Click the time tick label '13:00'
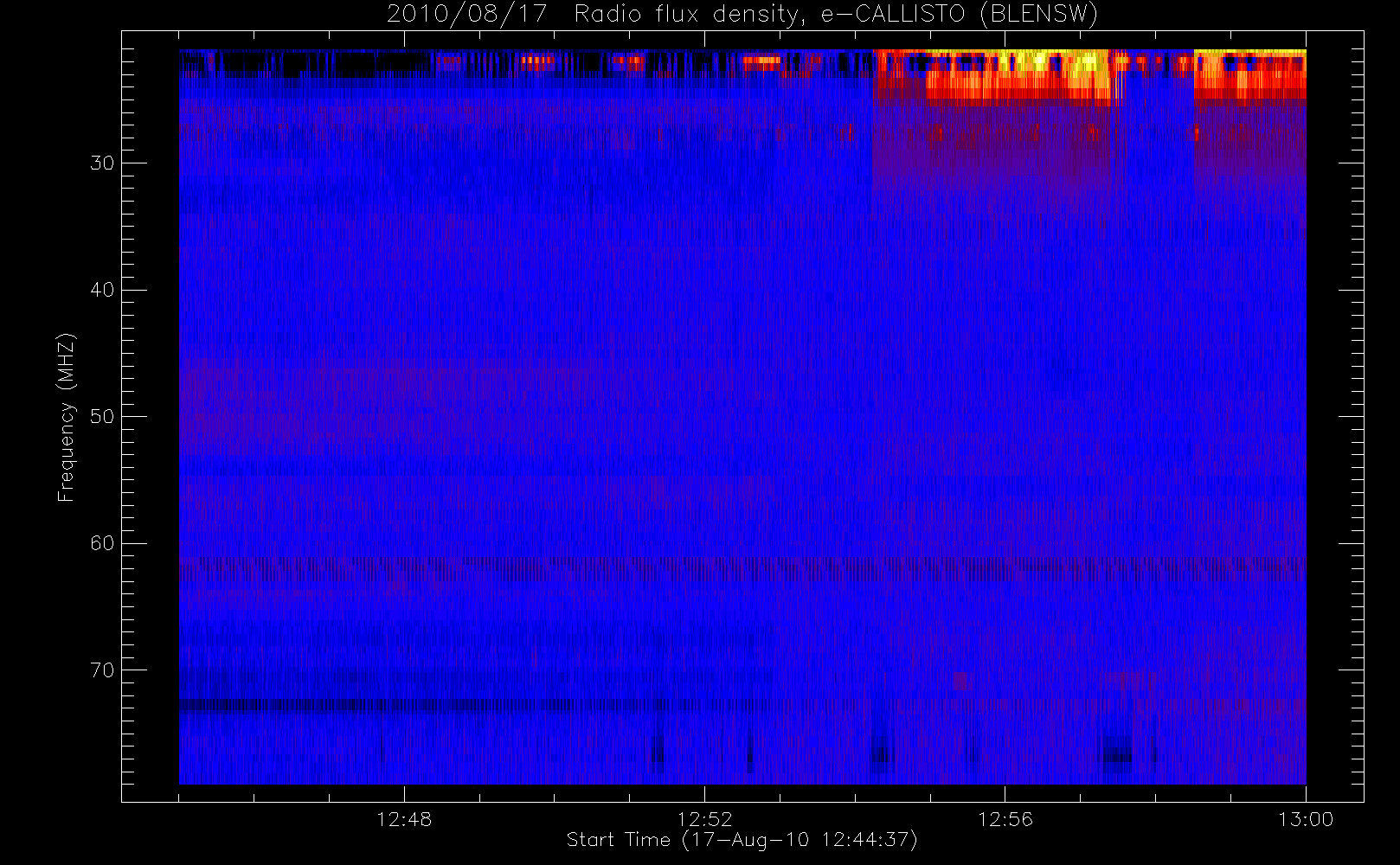The width and height of the screenshot is (1400, 865). (1306, 819)
